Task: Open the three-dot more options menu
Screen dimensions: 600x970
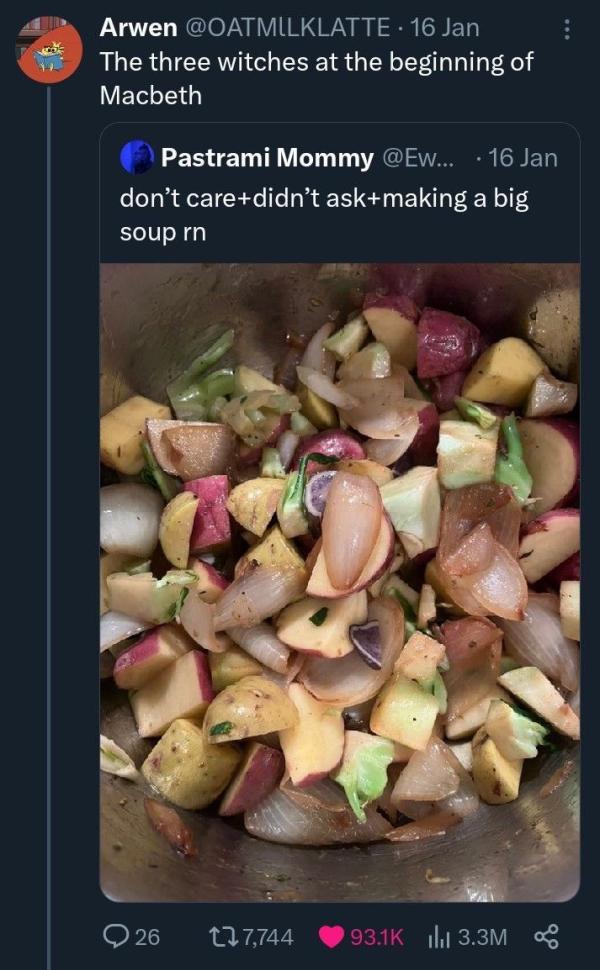Action: 567,29
